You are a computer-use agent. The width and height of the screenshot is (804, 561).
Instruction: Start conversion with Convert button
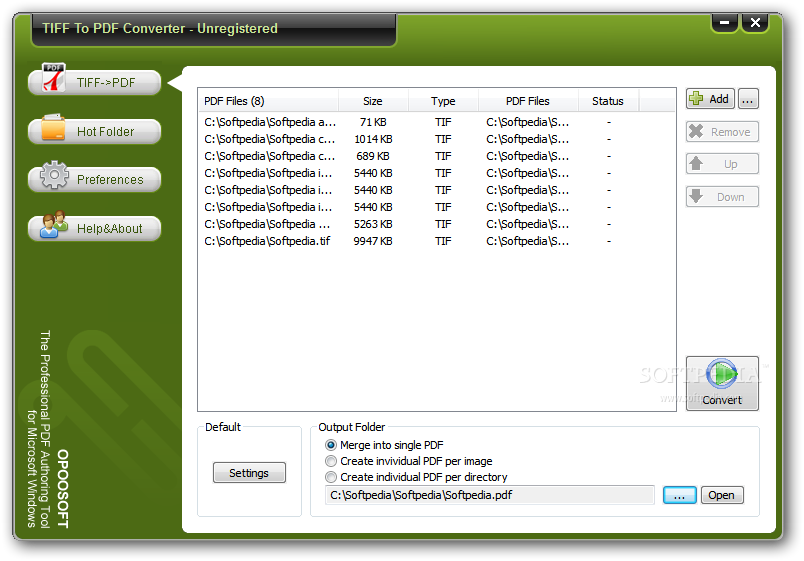click(x=722, y=384)
